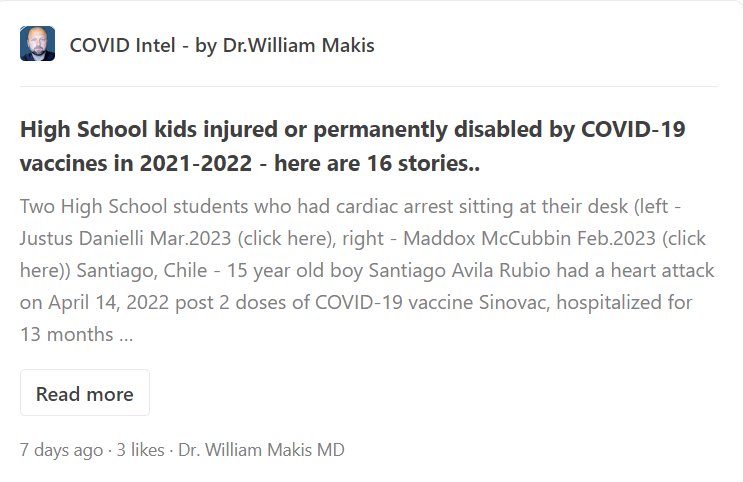Click 'by Dr.William Makis' in the header
Screen dimensions: 743x482
(x=285, y=45)
